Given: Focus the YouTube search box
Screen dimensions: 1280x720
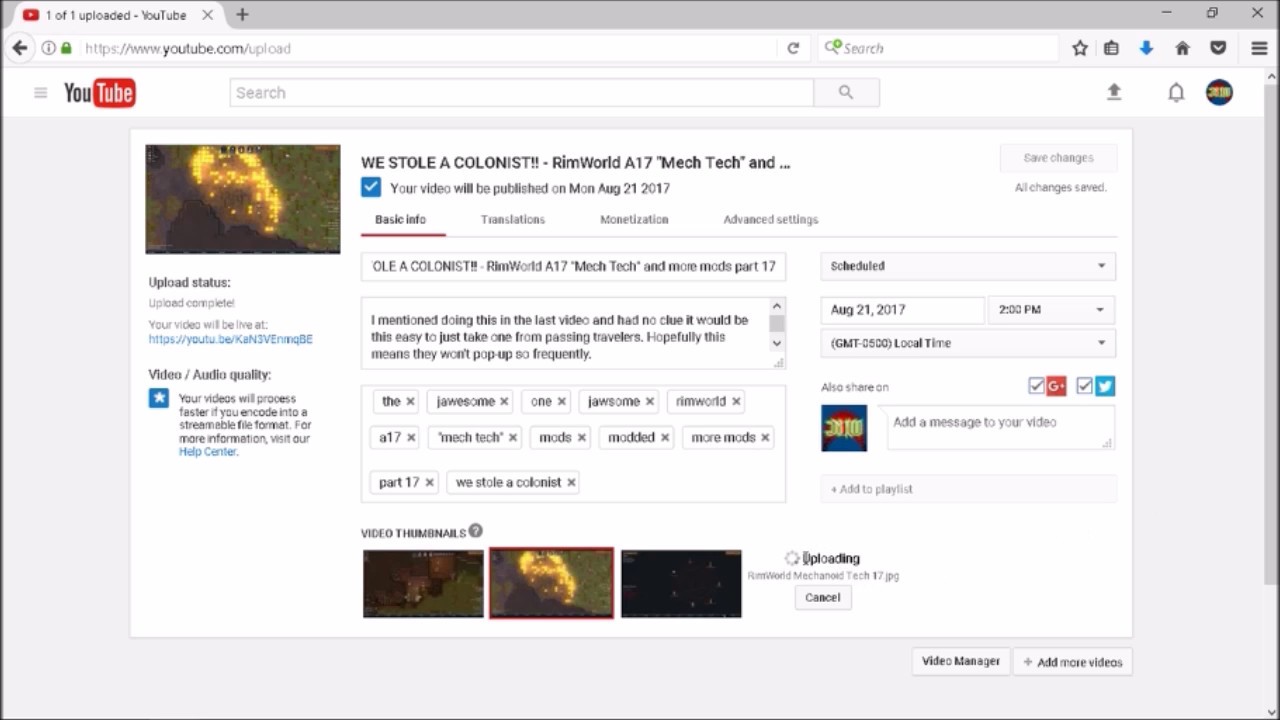Looking at the screenshot, I should click(521, 93).
